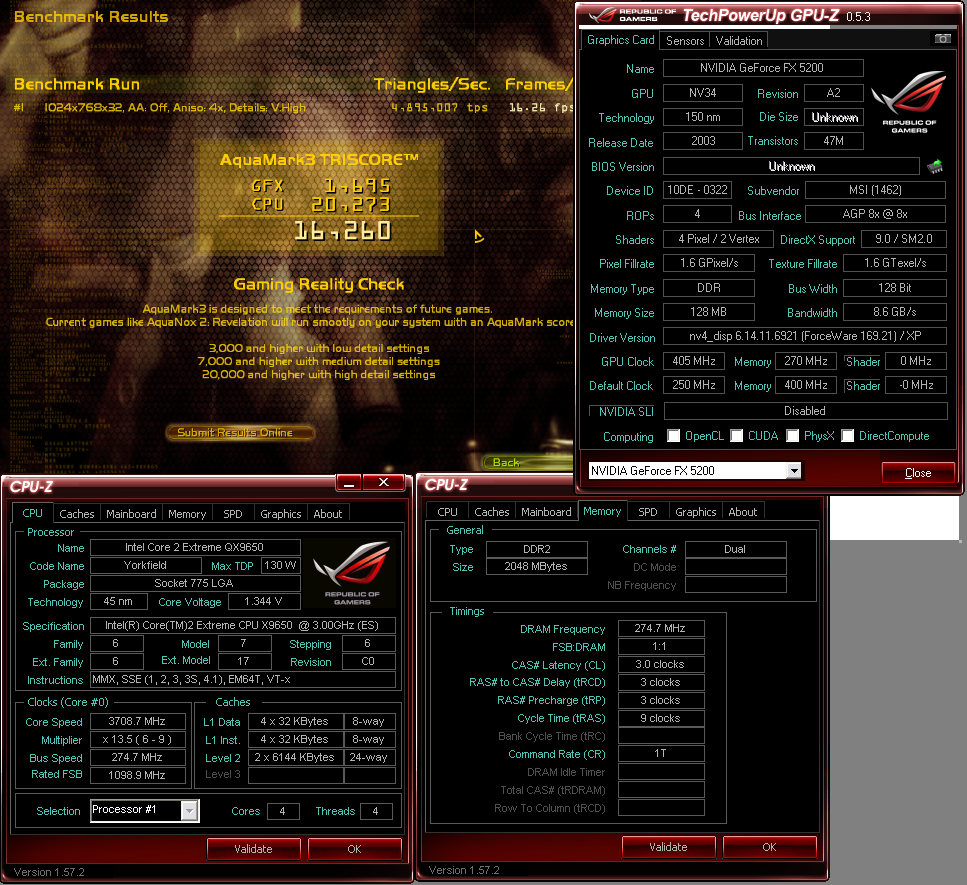Screen dimensions: 967x885
Task: Enable the OpenCL checkbox
Action: [673, 436]
